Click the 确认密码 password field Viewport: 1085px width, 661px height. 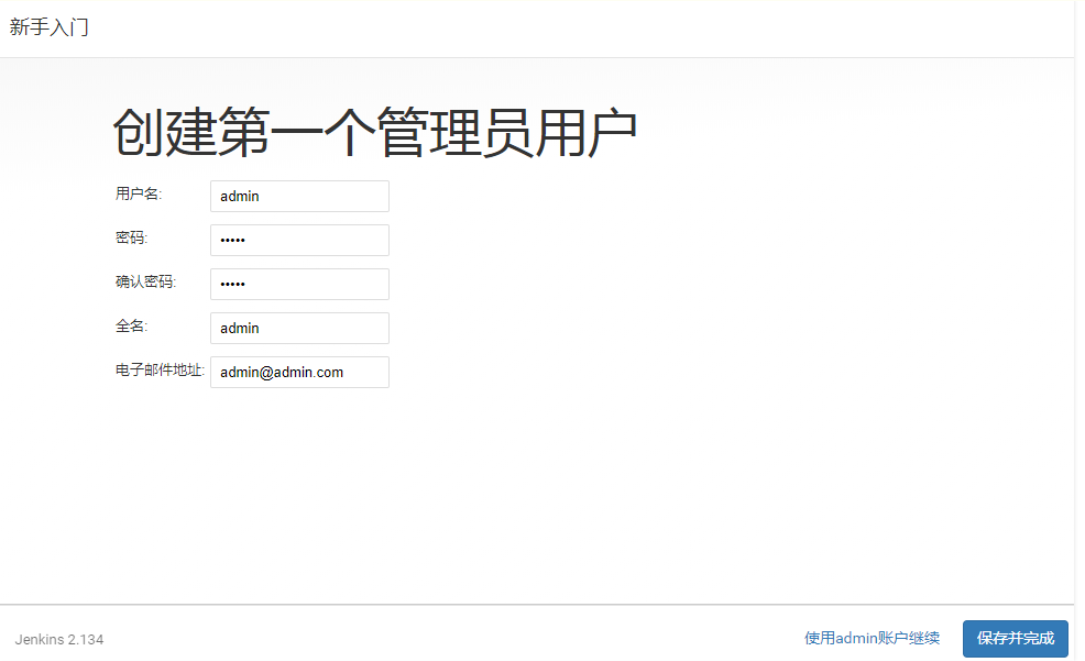pos(300,284)
